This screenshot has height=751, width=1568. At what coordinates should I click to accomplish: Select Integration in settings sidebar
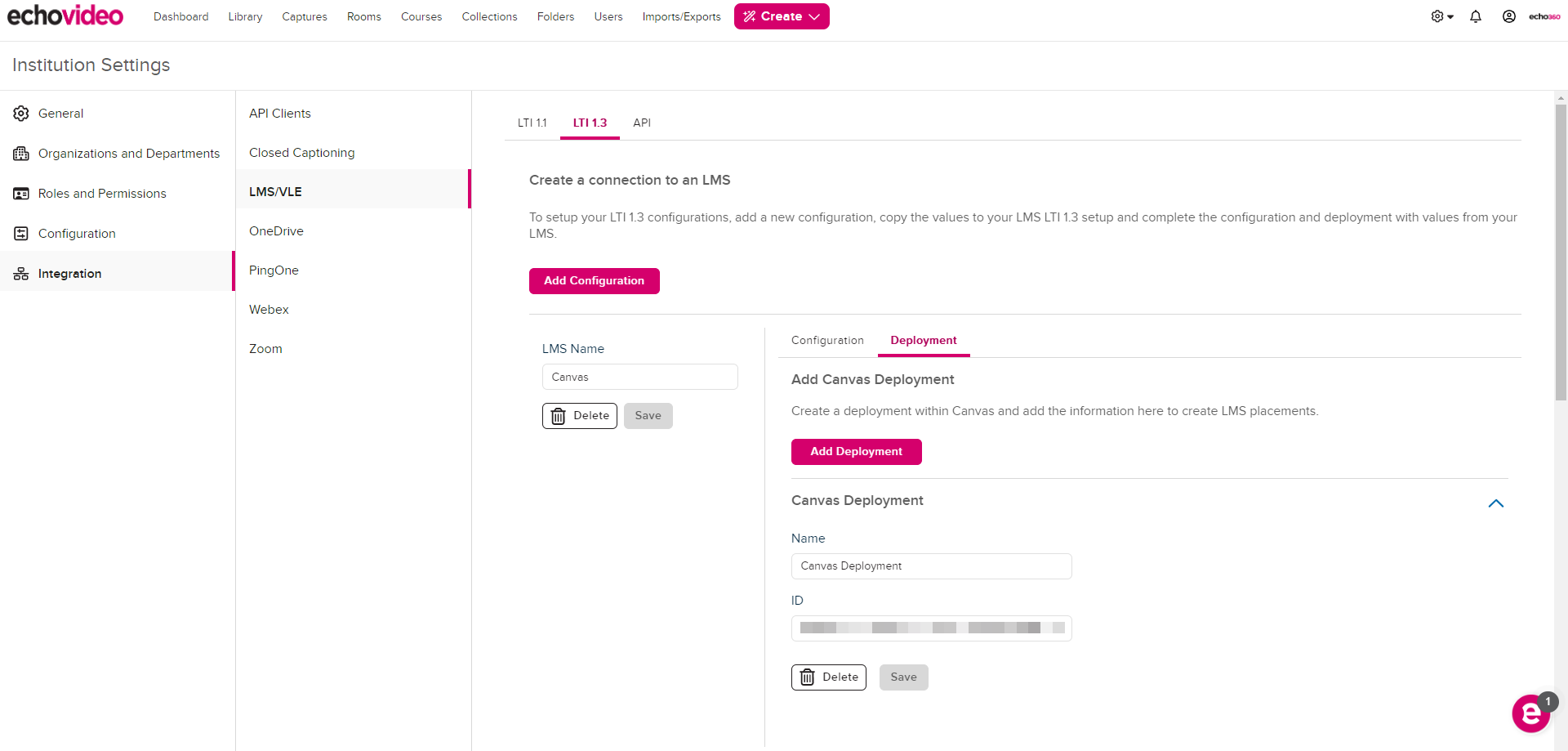118,274
